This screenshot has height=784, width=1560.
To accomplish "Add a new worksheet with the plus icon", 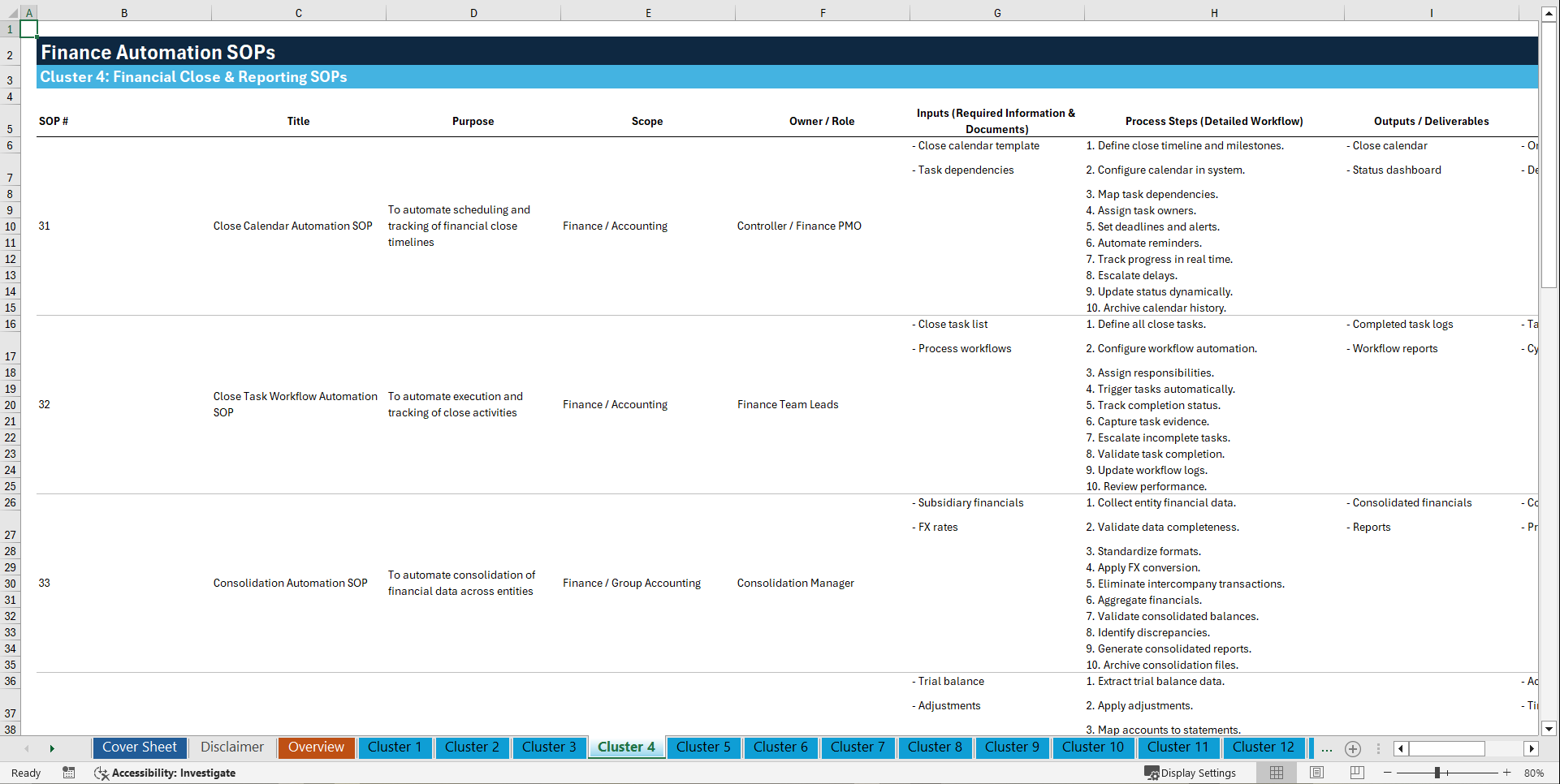I will pyautogui.click(x=1352, y=748).
